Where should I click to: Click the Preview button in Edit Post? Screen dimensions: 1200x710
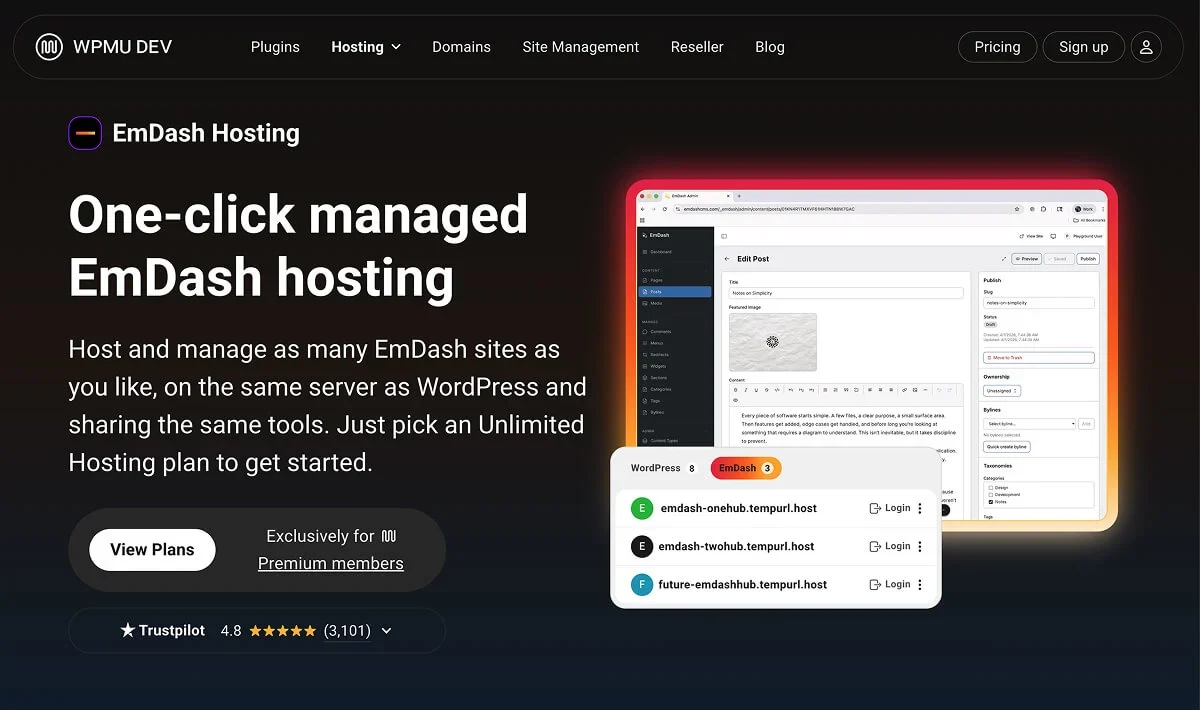coord(1027,259)
